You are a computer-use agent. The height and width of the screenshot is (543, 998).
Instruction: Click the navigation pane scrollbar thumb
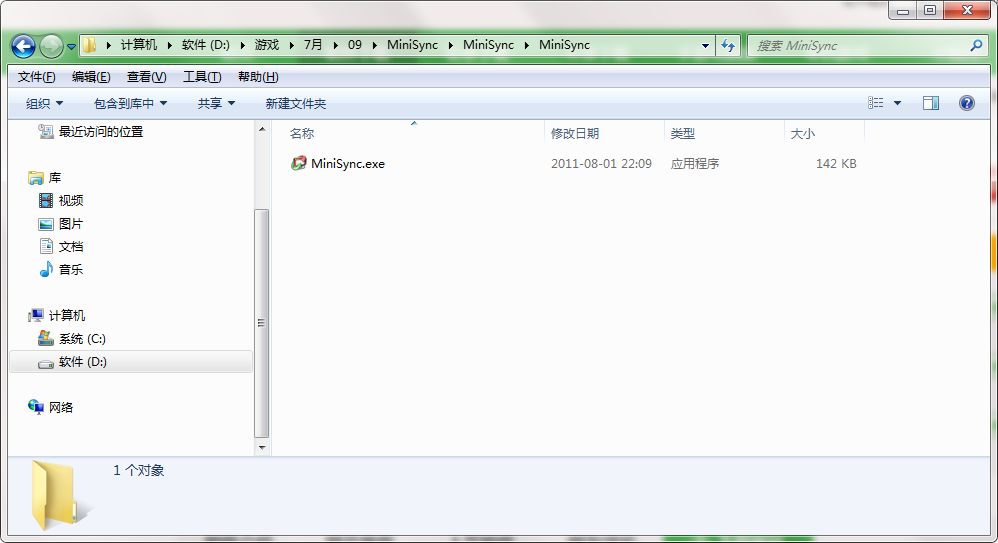(x=262, y=323)
